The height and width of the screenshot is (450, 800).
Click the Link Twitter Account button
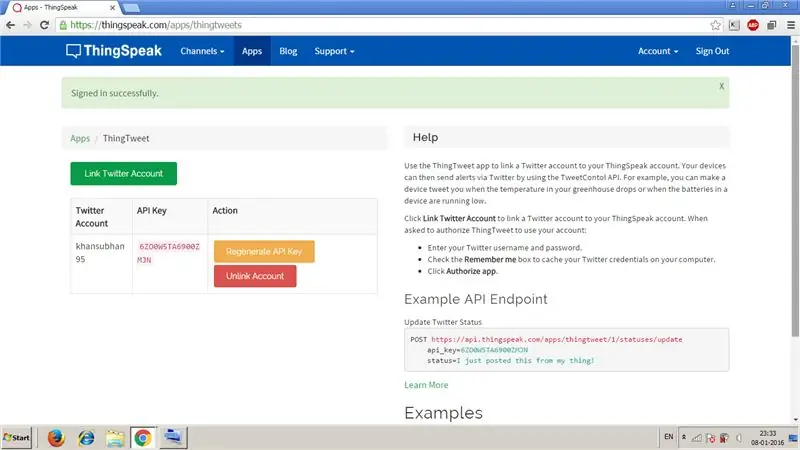(123, 173)
